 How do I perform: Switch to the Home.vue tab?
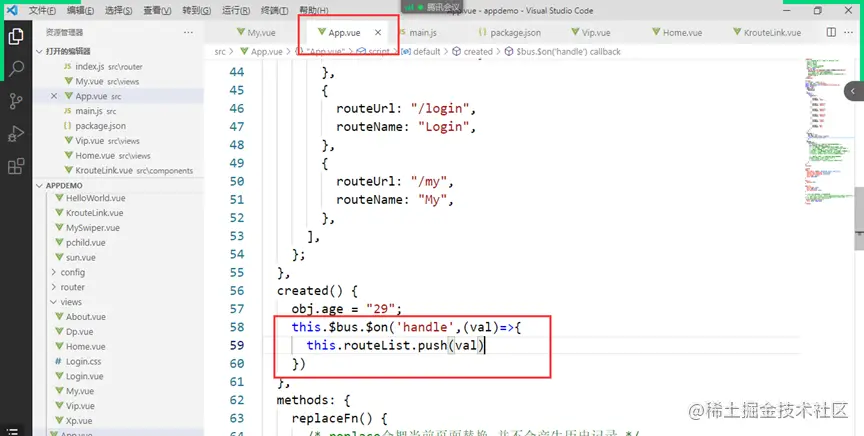(x=677, y=33)
